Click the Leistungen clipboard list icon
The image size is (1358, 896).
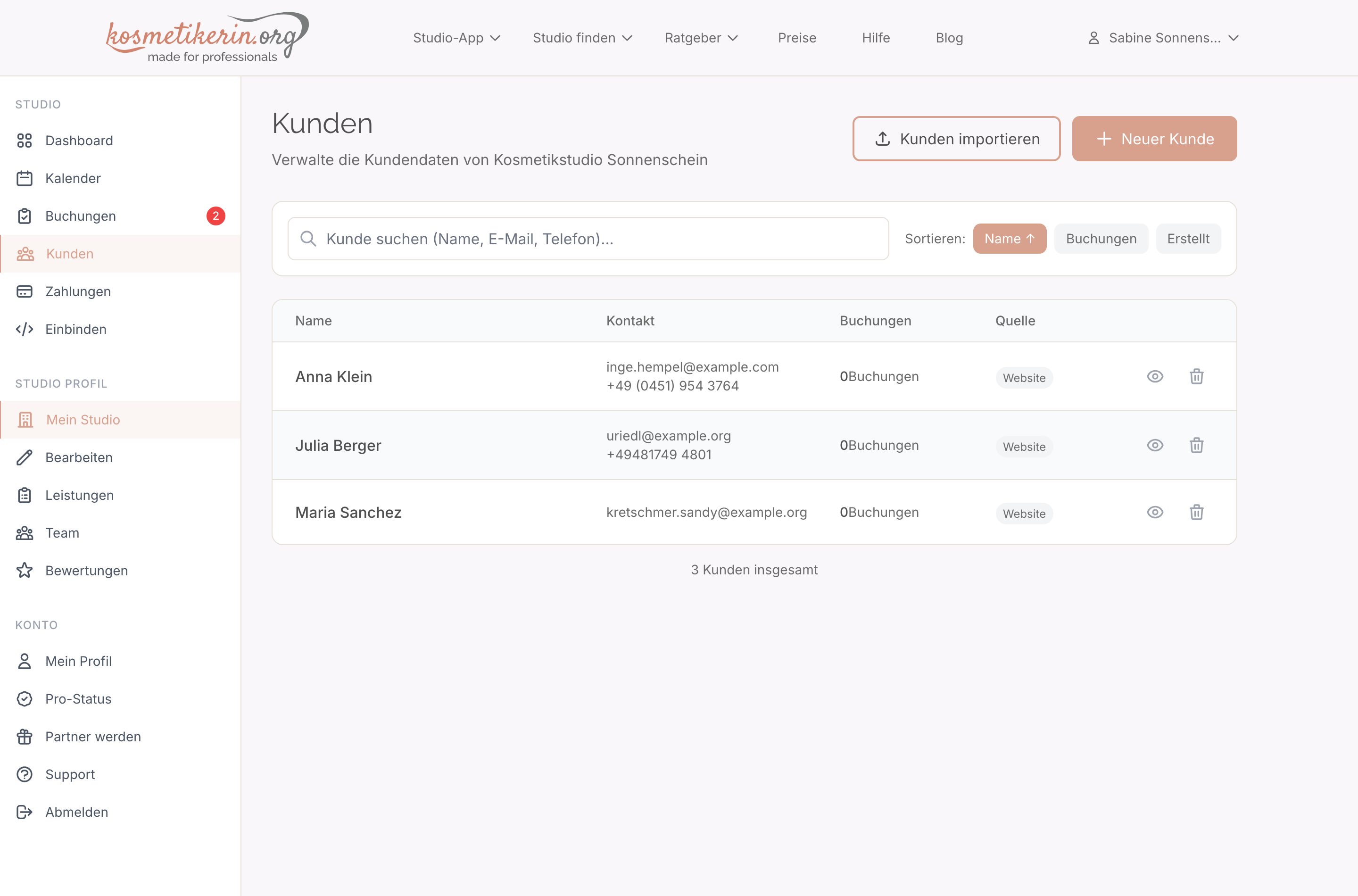coord(25,495)
